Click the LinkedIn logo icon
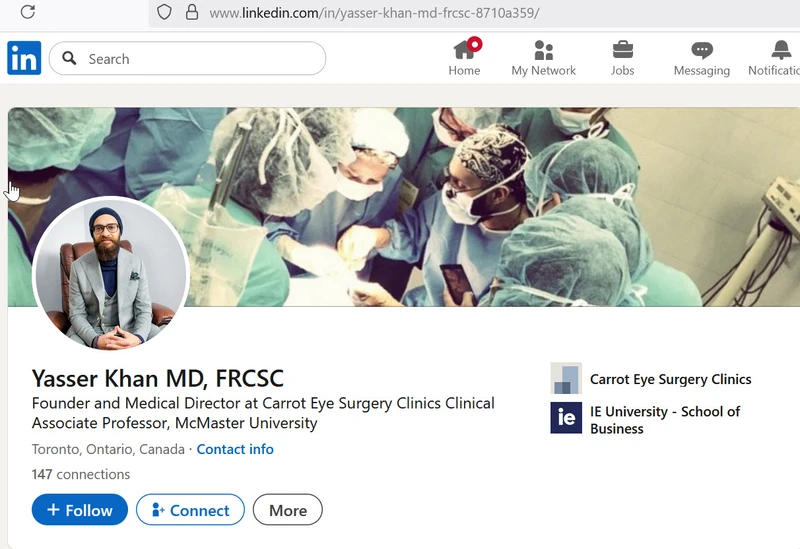Image resolution: width=800 pixels, height=549 pixels. (x=24, y=58)
